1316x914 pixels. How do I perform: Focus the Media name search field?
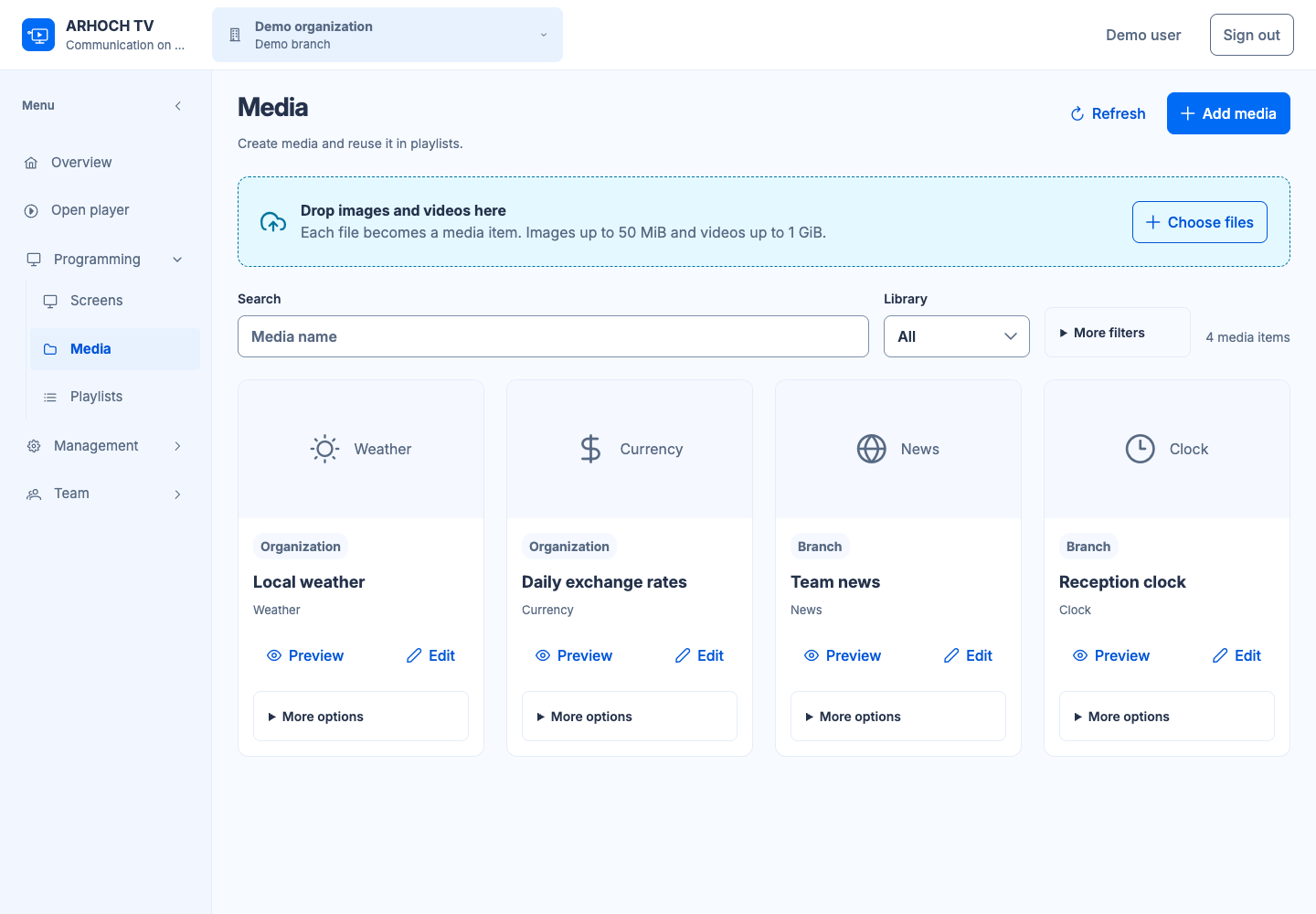pos(553,336)
